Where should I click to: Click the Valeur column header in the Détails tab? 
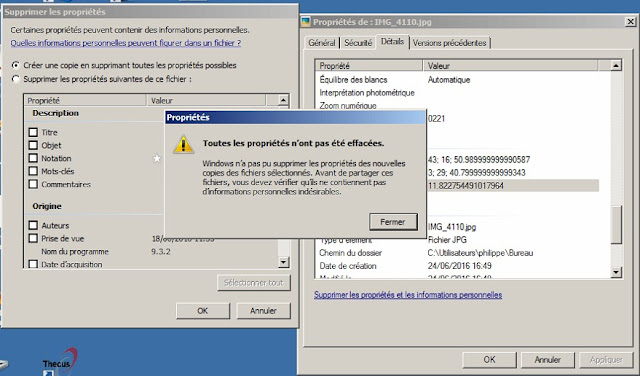click(x=510, y=65)
